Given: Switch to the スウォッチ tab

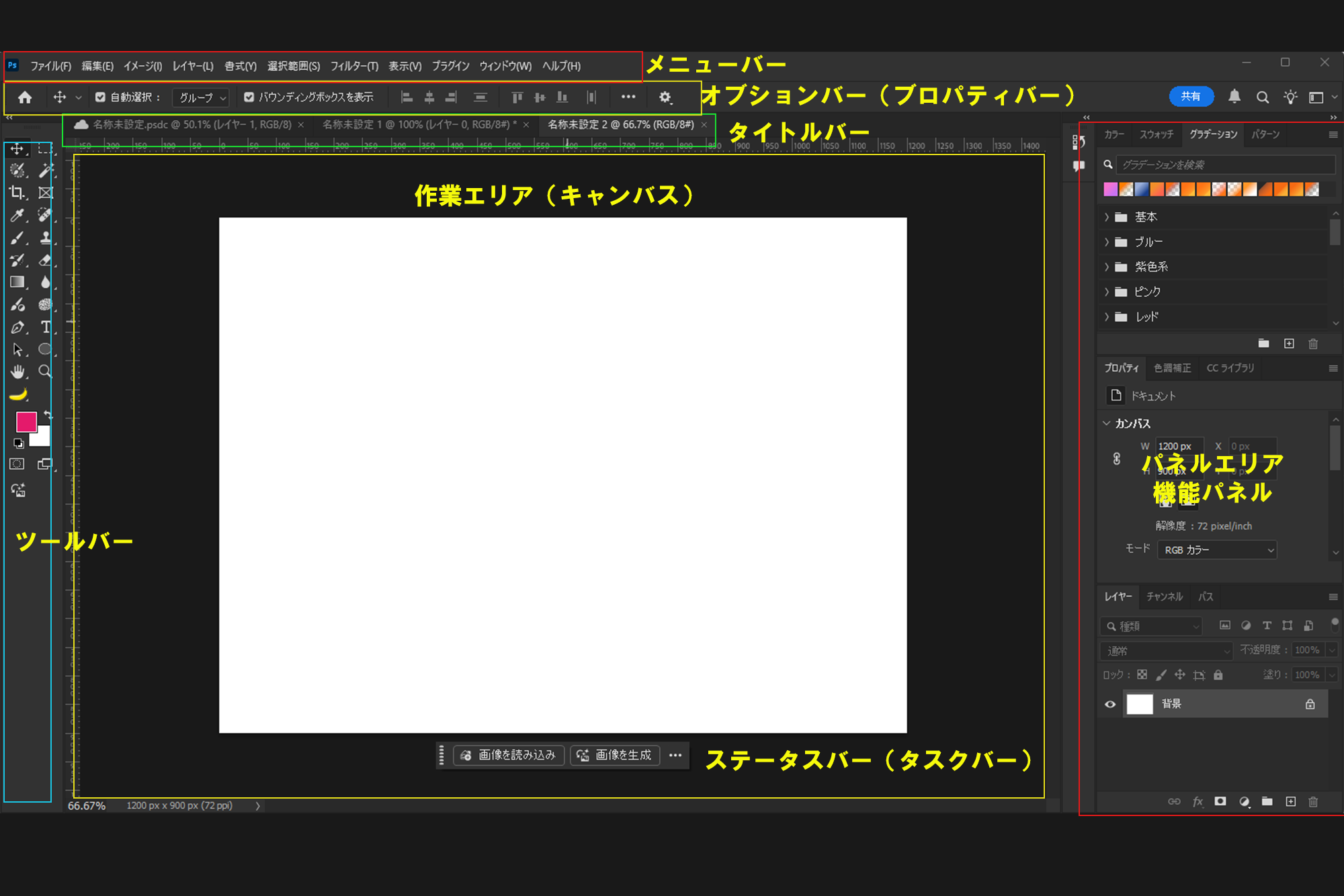Looking at the screenshot, I should pos(1156,134).
